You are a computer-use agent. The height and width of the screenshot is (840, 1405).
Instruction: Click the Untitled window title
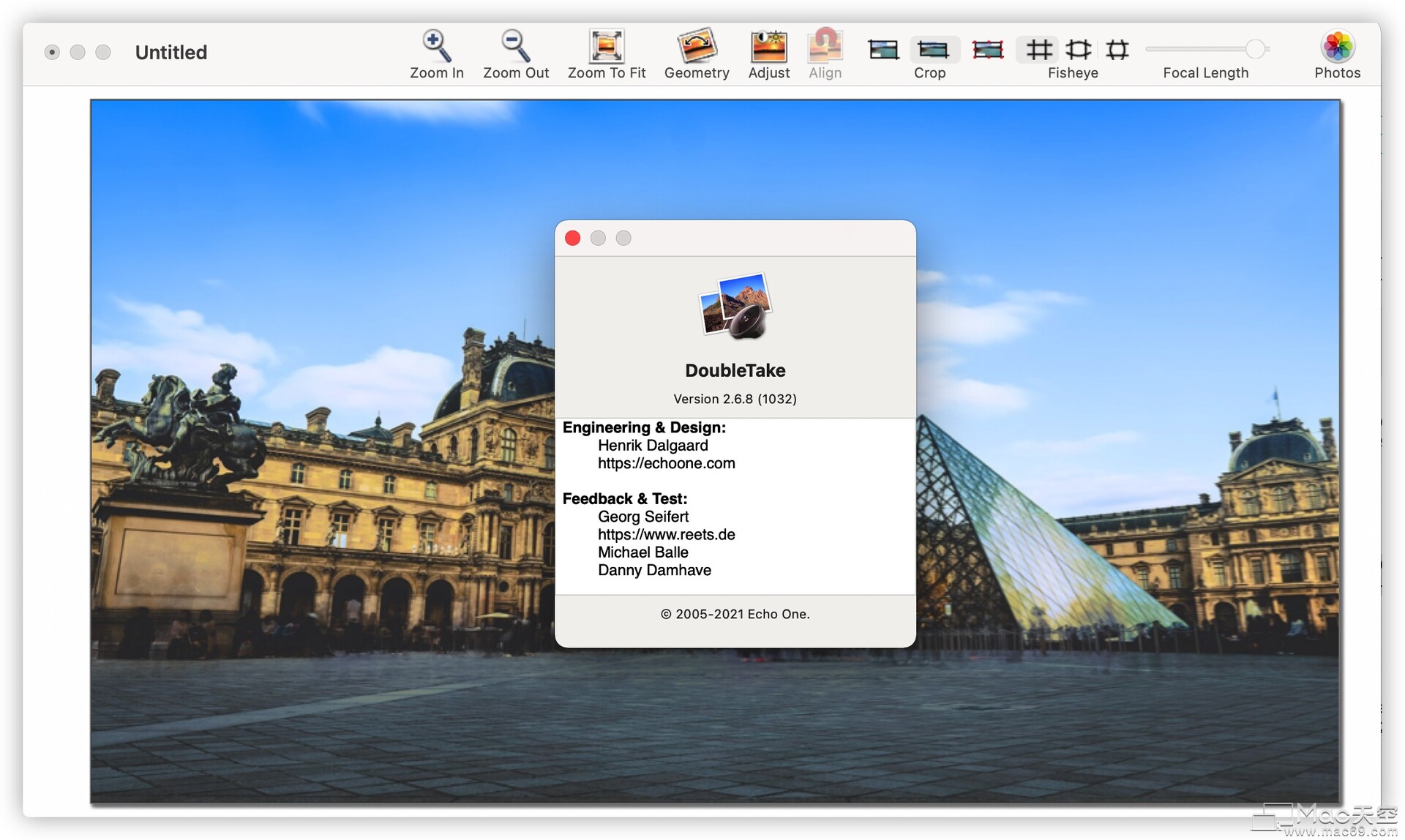coord(171,52)
